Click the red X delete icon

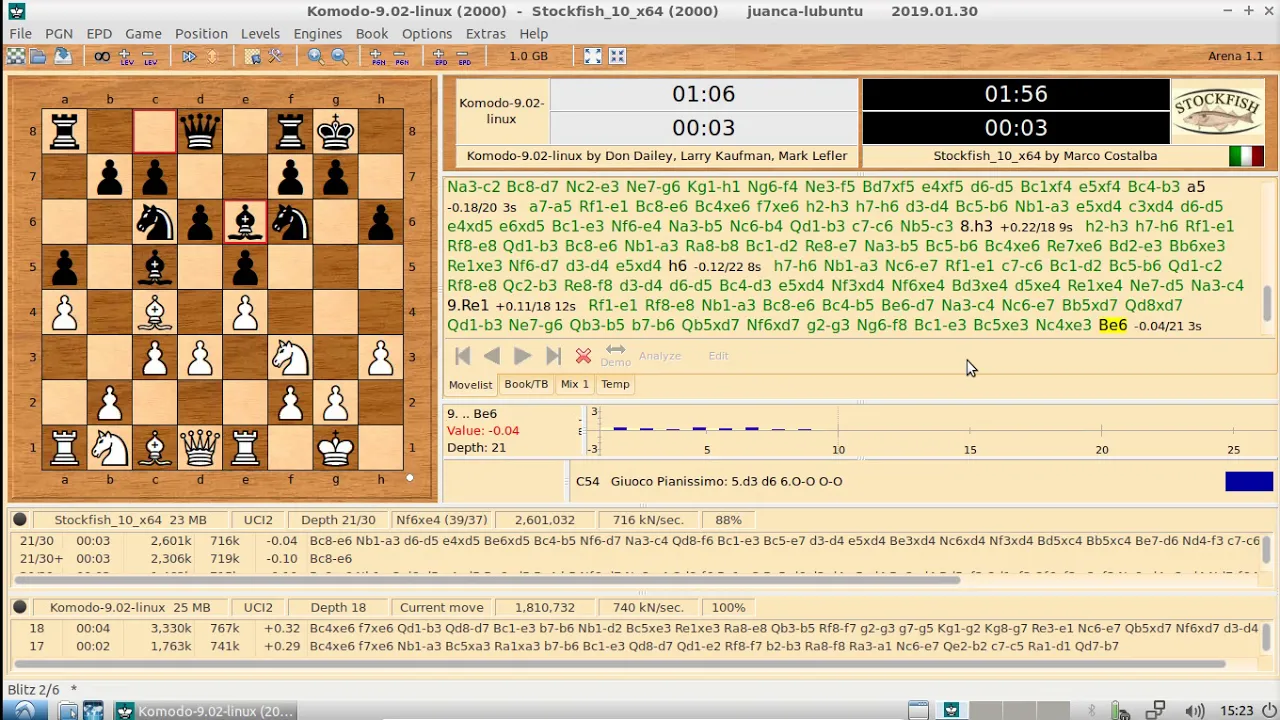click(583, 356)
